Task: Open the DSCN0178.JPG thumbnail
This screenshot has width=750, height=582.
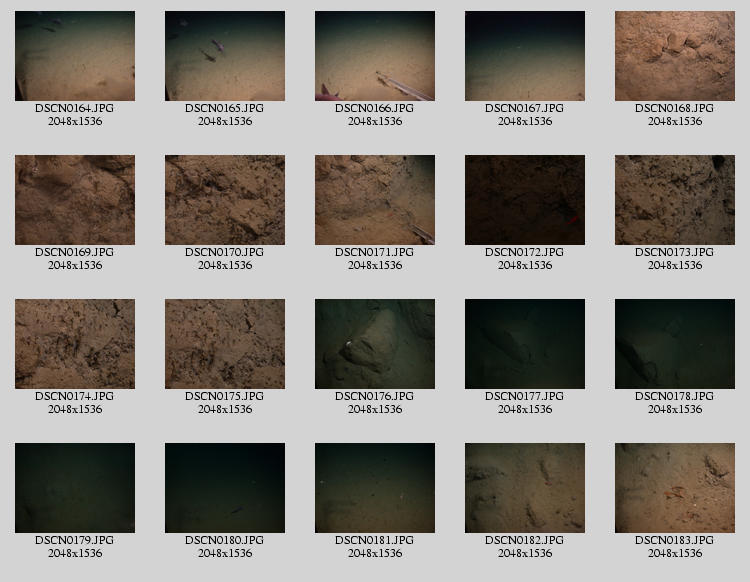Action: tap(675, 344)
